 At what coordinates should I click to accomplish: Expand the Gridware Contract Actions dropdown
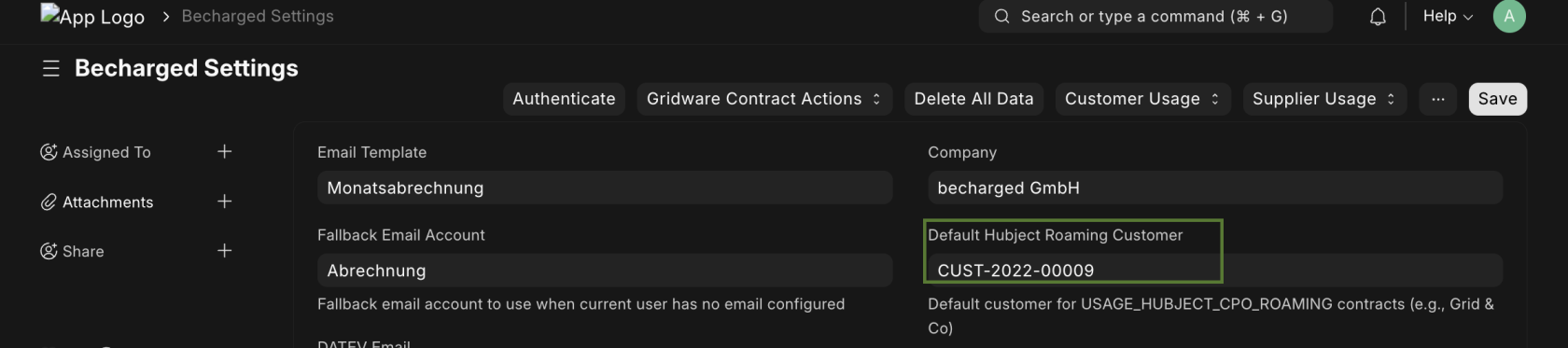pyautogui.click(x=764, y=99)
